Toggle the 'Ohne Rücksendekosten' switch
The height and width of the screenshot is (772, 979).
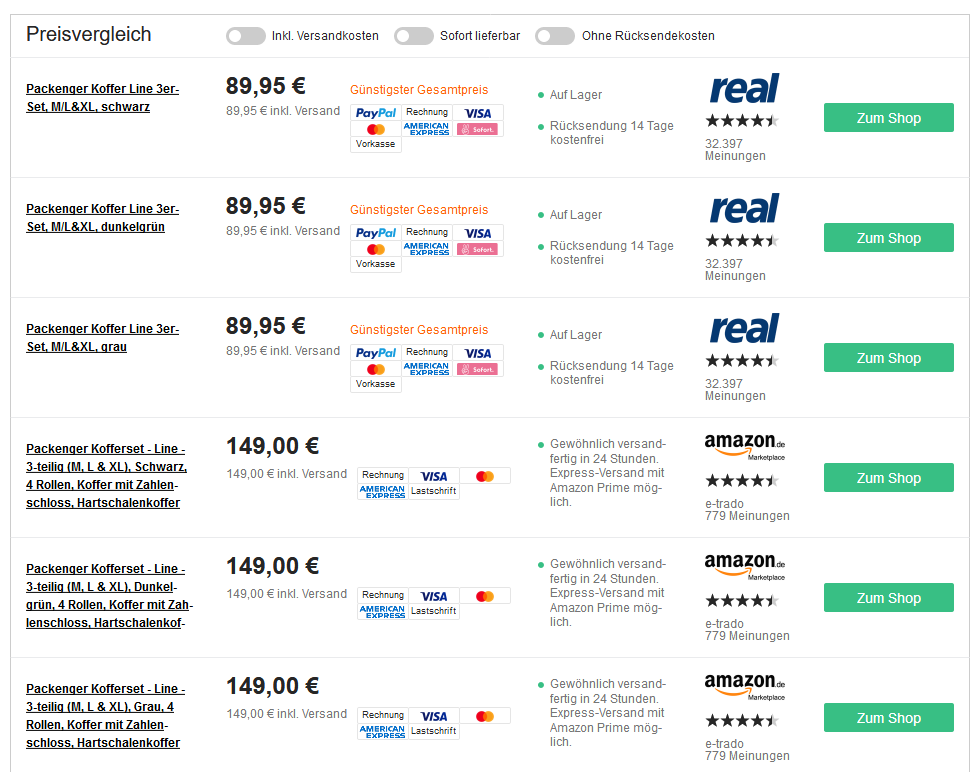[x=555, y=36]
